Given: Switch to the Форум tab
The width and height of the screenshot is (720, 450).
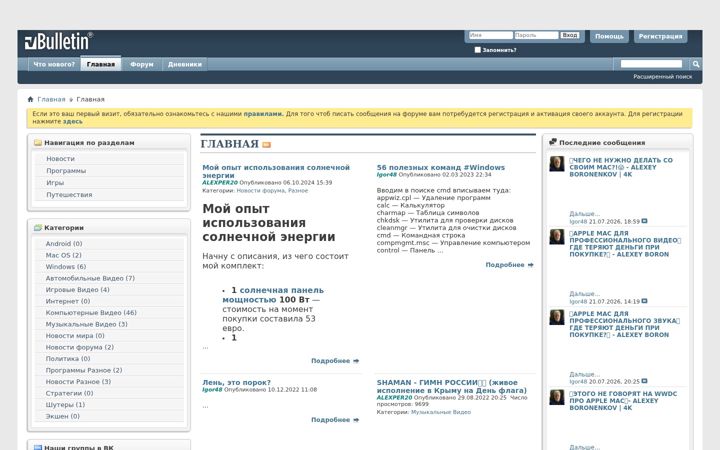Looking at the screenshot, I should [142, 64].
